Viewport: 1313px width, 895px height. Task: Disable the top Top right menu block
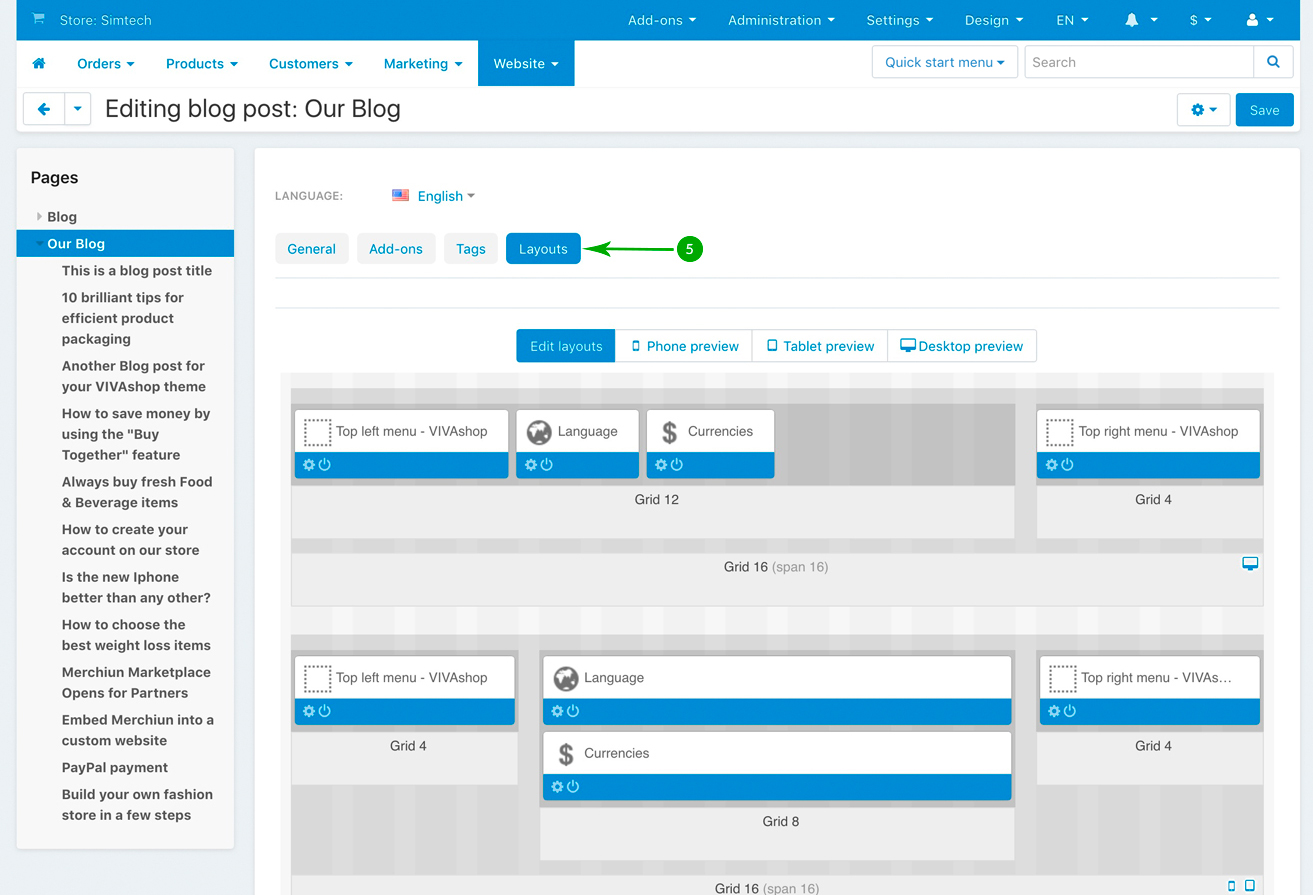[x=1067, y=465]
